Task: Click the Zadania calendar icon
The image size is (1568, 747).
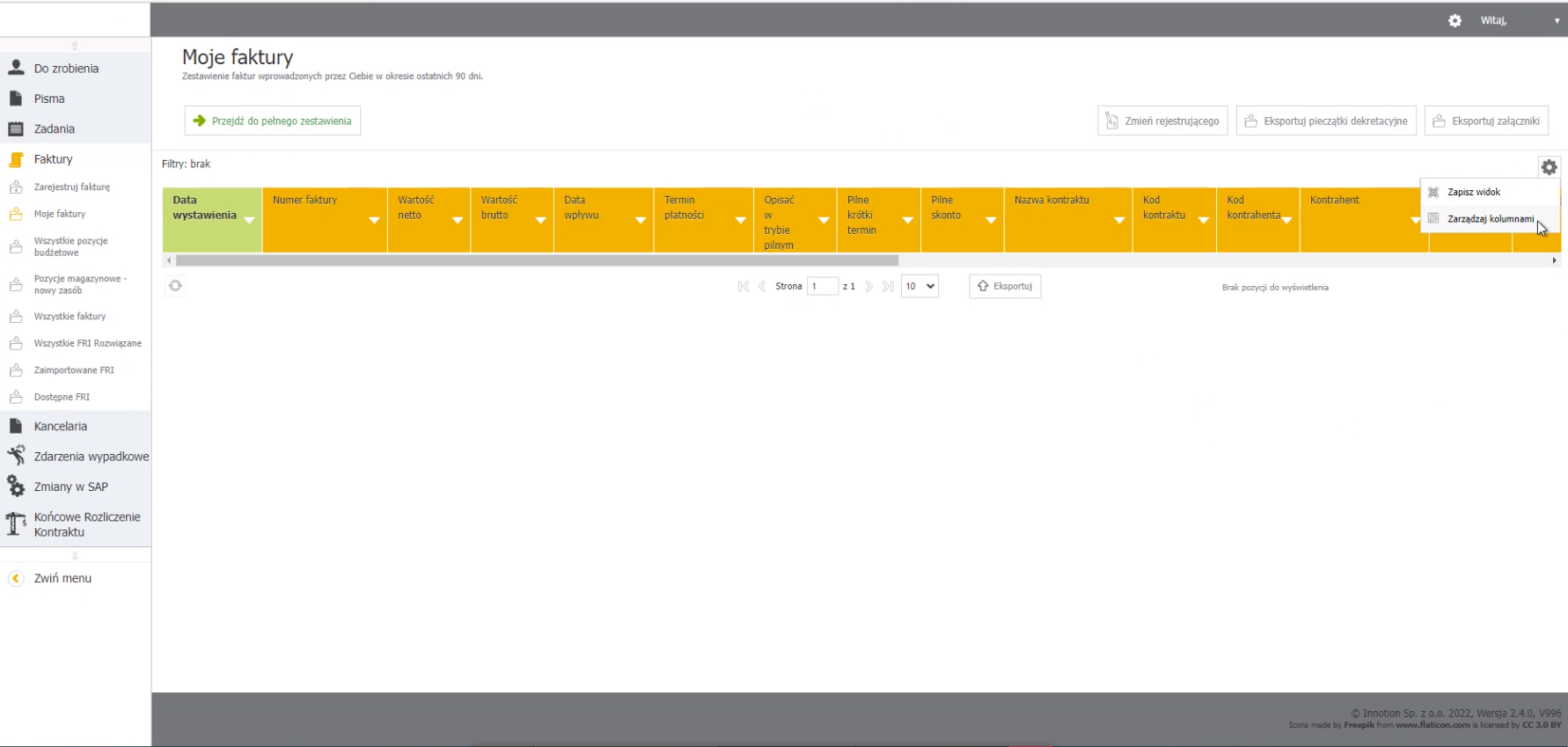Action: 16,128
